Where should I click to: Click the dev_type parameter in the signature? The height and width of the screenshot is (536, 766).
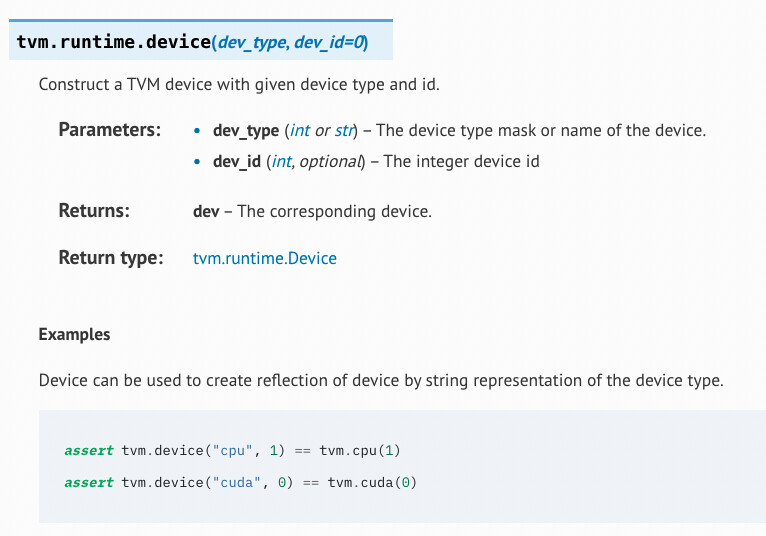click(252, 43)
